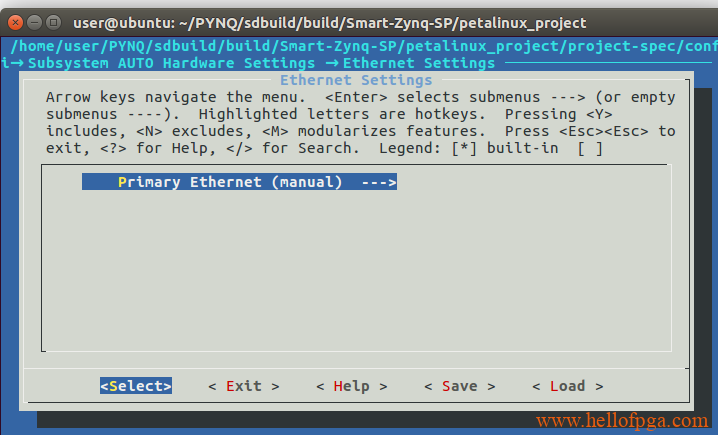Click the empty menu list area
Image resolution: width=718 pixels, height=435 pixels.
point(356,270)
